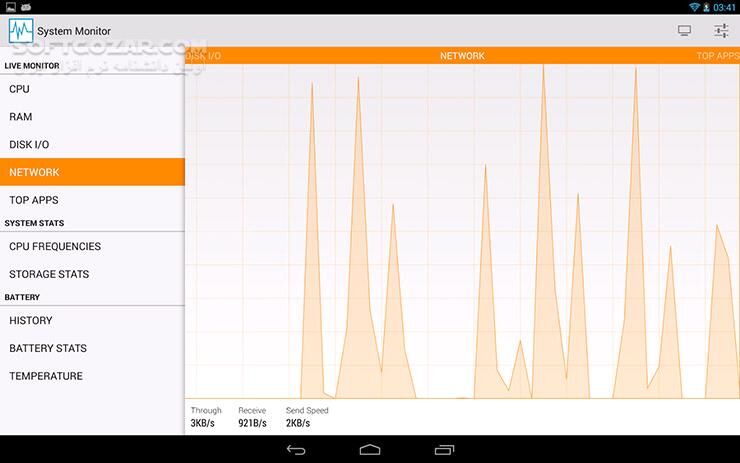The height and width of the screenshot is (463, 740).
Task: Tap the picture notification icon in status bar
Action: (x=11, y=7)
